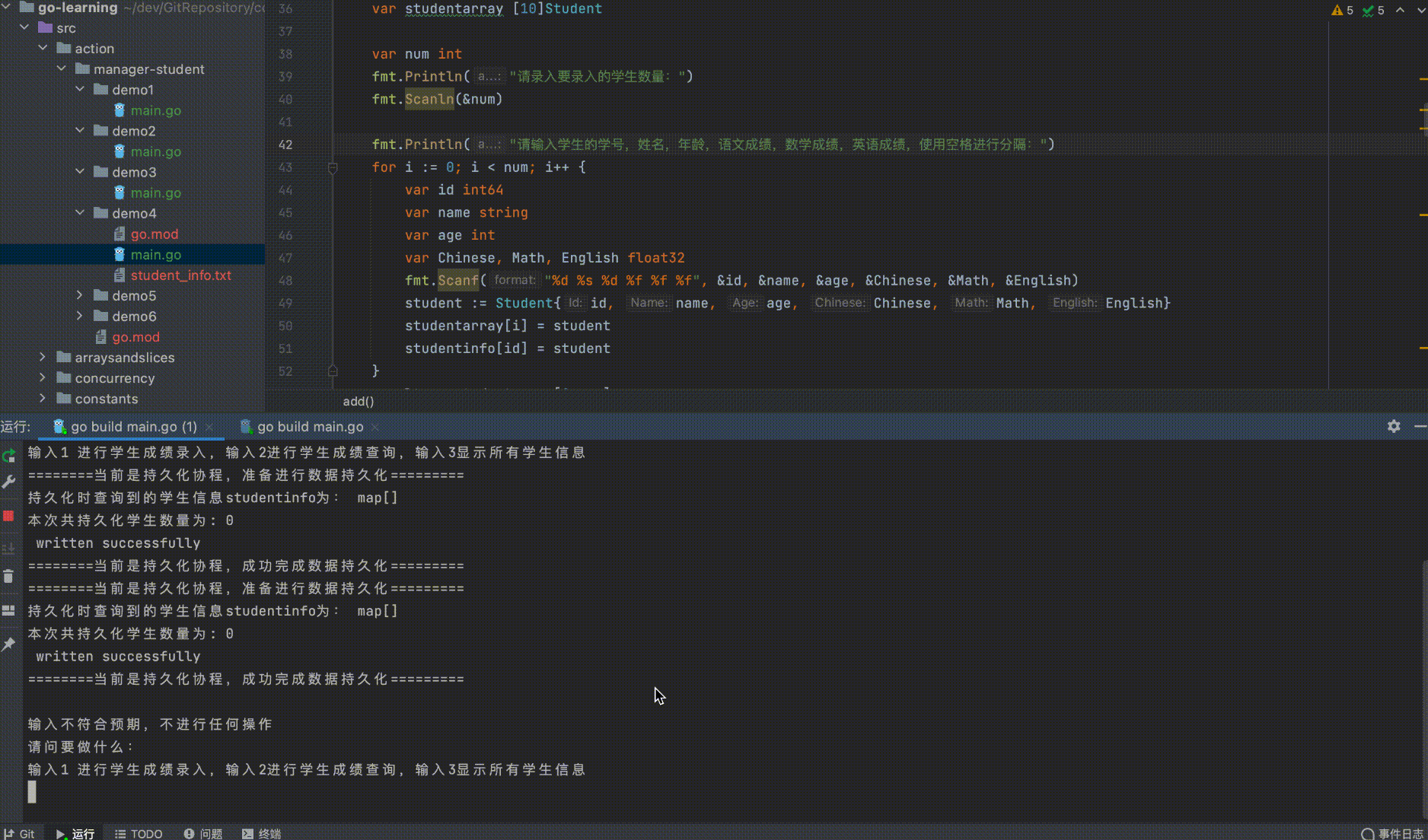Screen dimensions: 1428x840
Task: Open the 事件日志 event log
Action: pyautogui.click(x=1392, y=834)
